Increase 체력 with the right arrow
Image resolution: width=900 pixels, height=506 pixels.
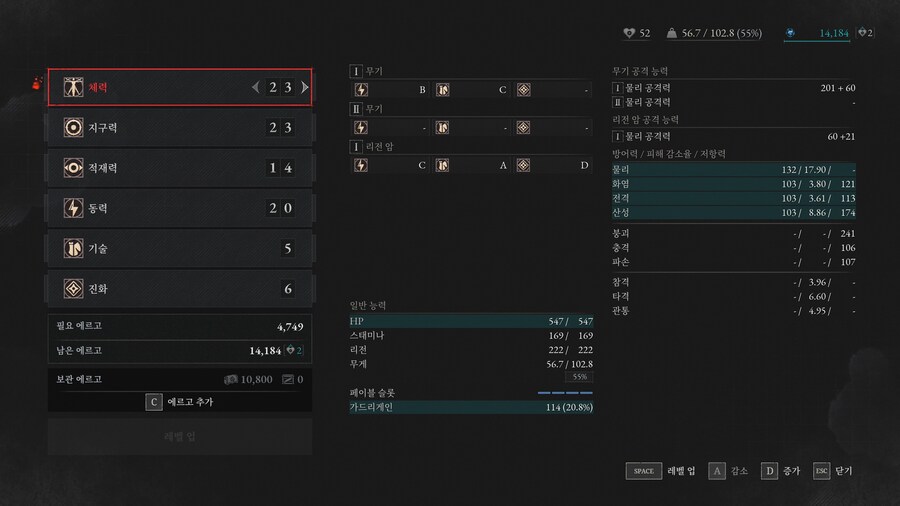[x=305, y=87]
